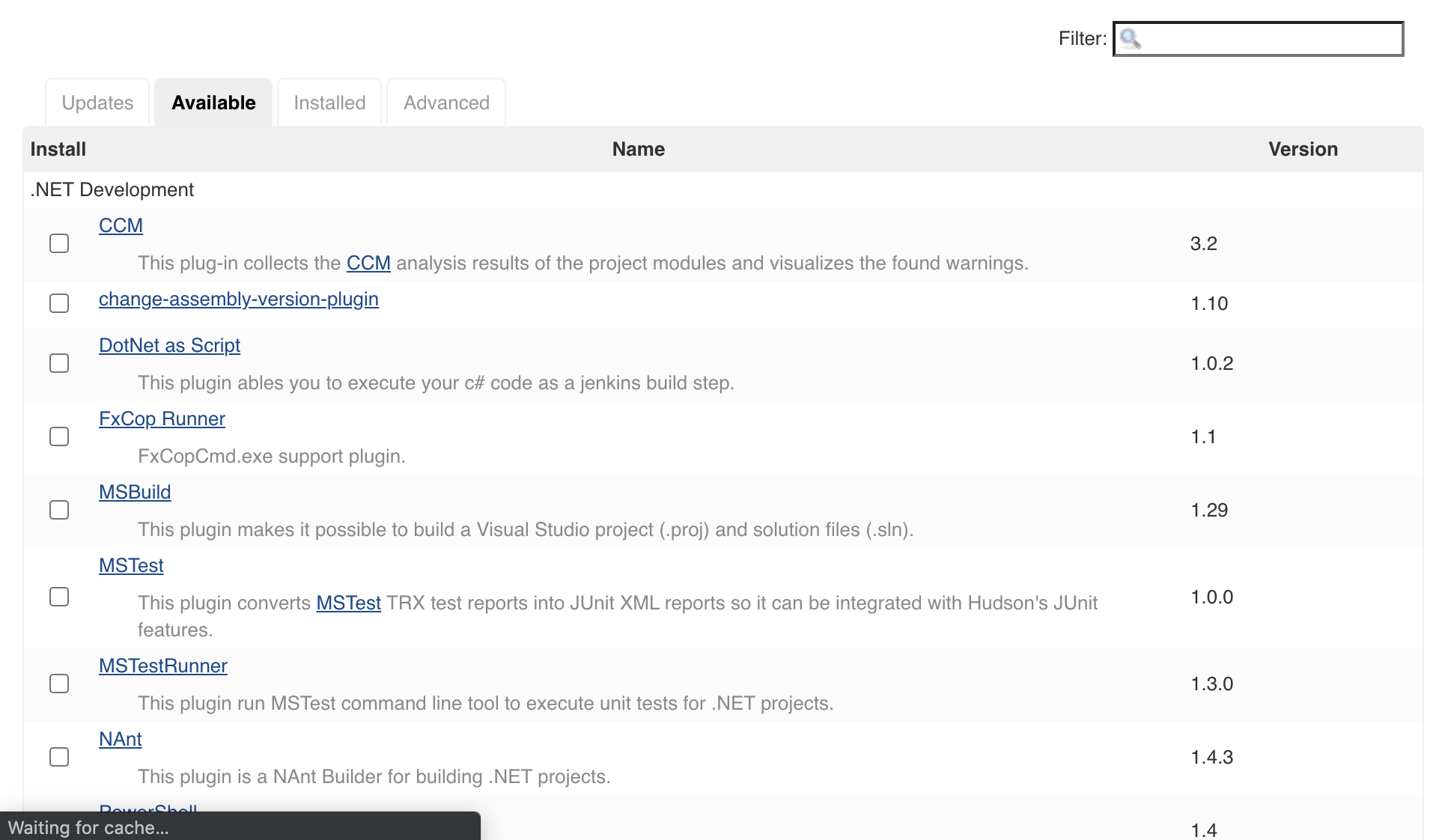Open the CCM plugin title link
Image resolution: width=1442 pixels, height=840 pixels.
(x=121, y=225)
